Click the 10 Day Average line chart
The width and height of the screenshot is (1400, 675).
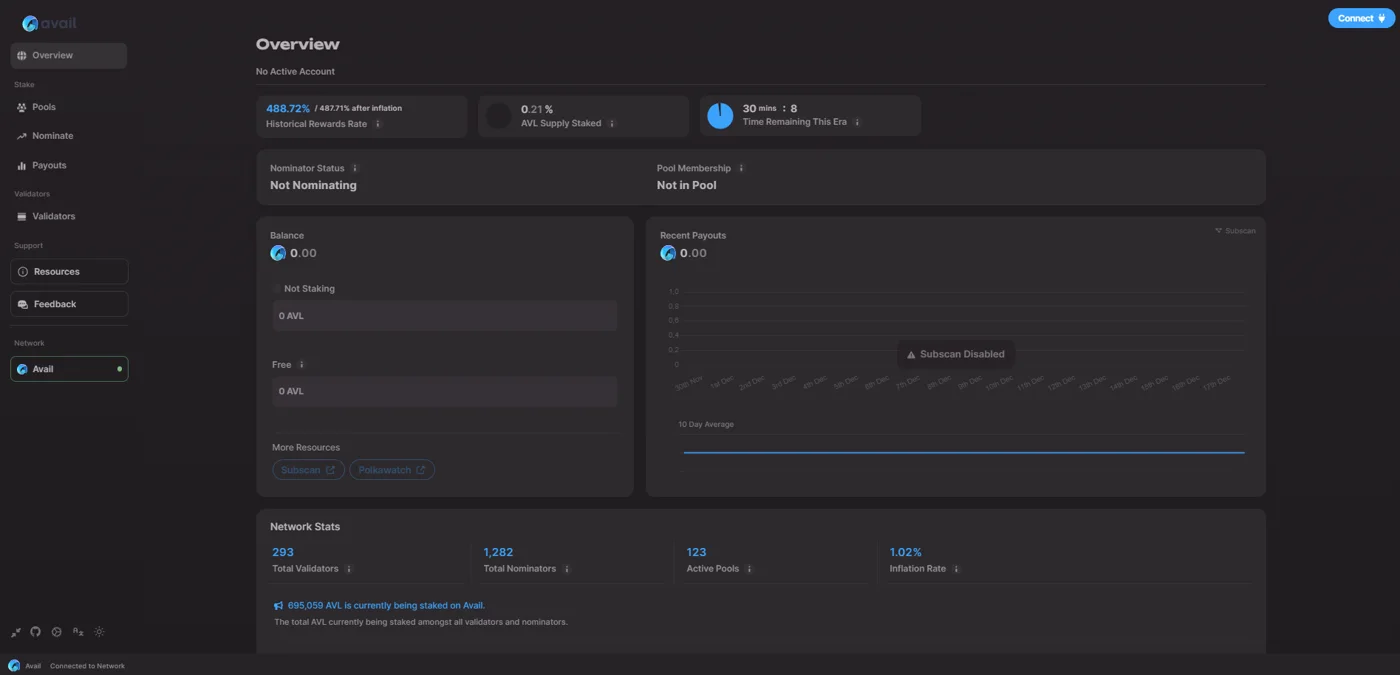(x=964, y=453)
